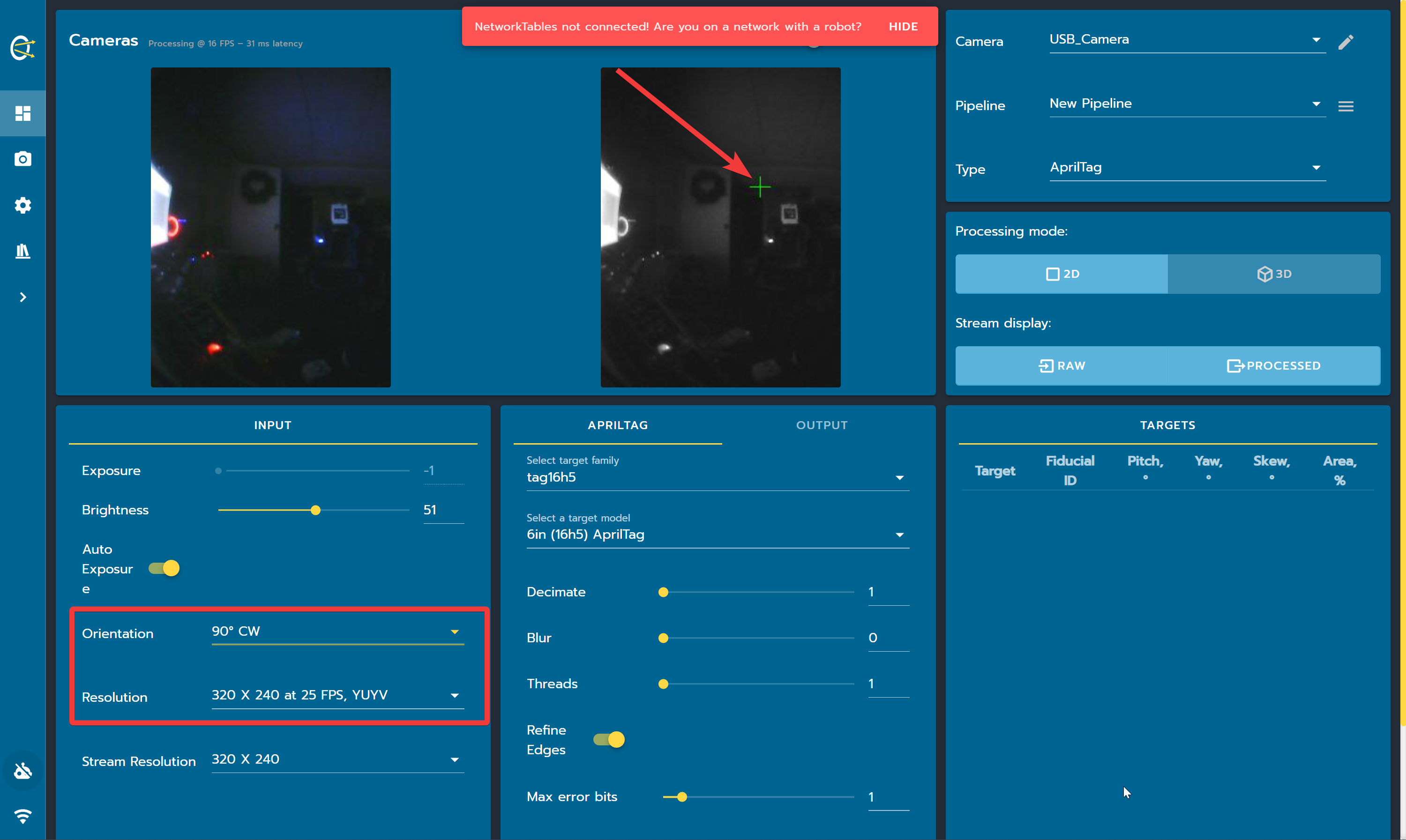Open the Dashboard view in the sidebar
Viewport: 1406px width, 840px height.
coord(22,113)
